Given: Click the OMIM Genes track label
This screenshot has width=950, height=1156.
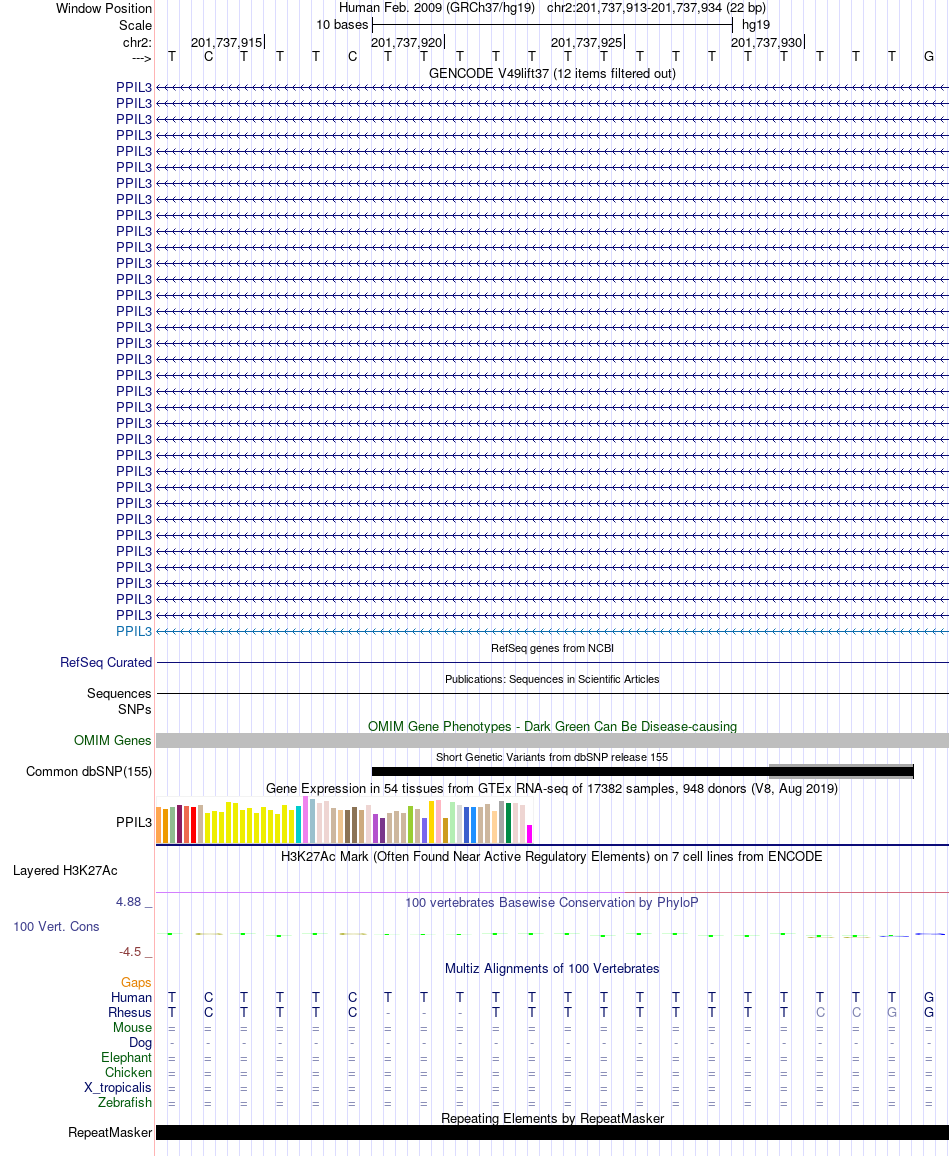Looking at the screenshot, I should pyautogui.click(x=113, y=741).
